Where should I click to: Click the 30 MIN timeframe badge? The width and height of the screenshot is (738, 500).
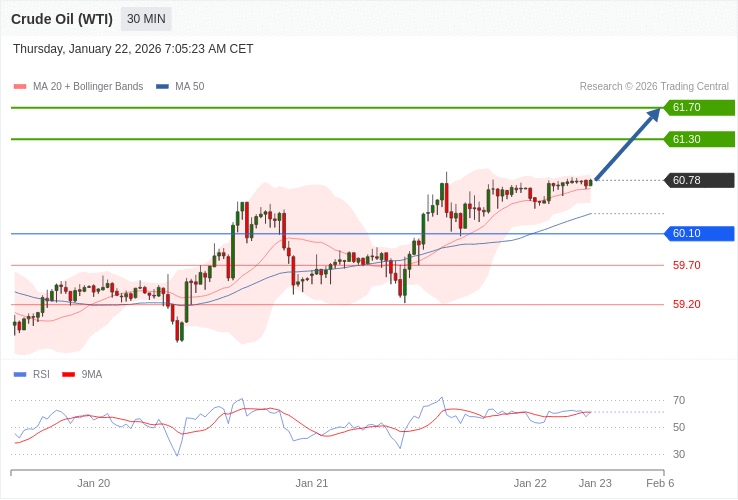point(146,19)
